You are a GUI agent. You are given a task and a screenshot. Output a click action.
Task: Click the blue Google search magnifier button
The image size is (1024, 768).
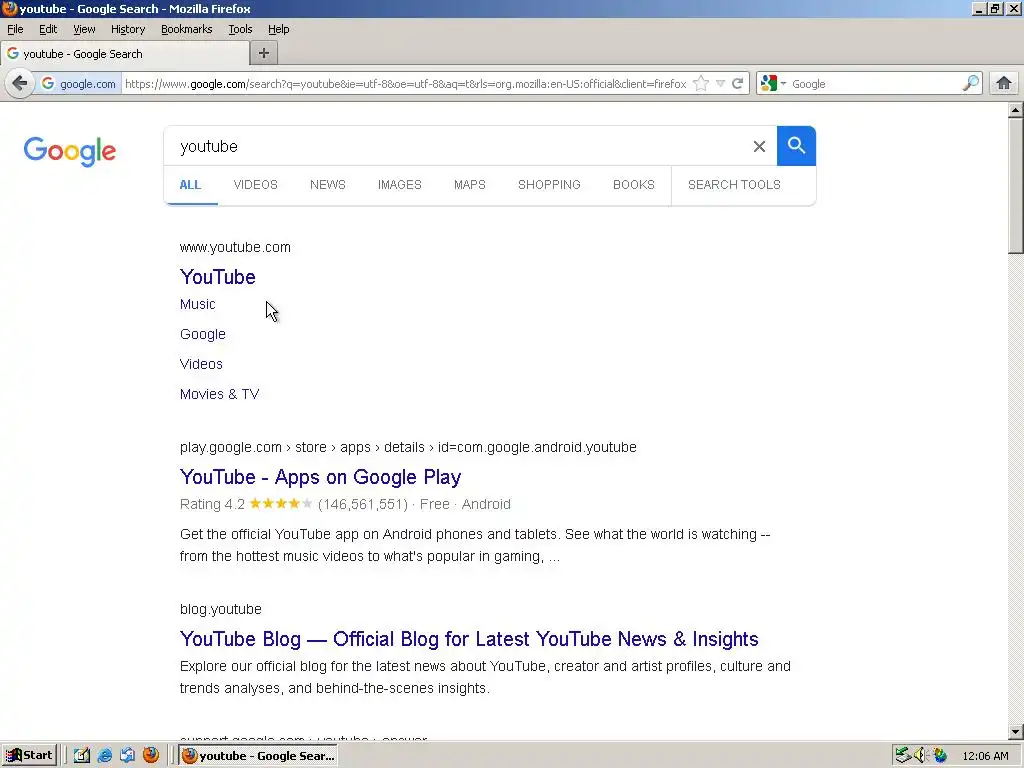[796, 146]
